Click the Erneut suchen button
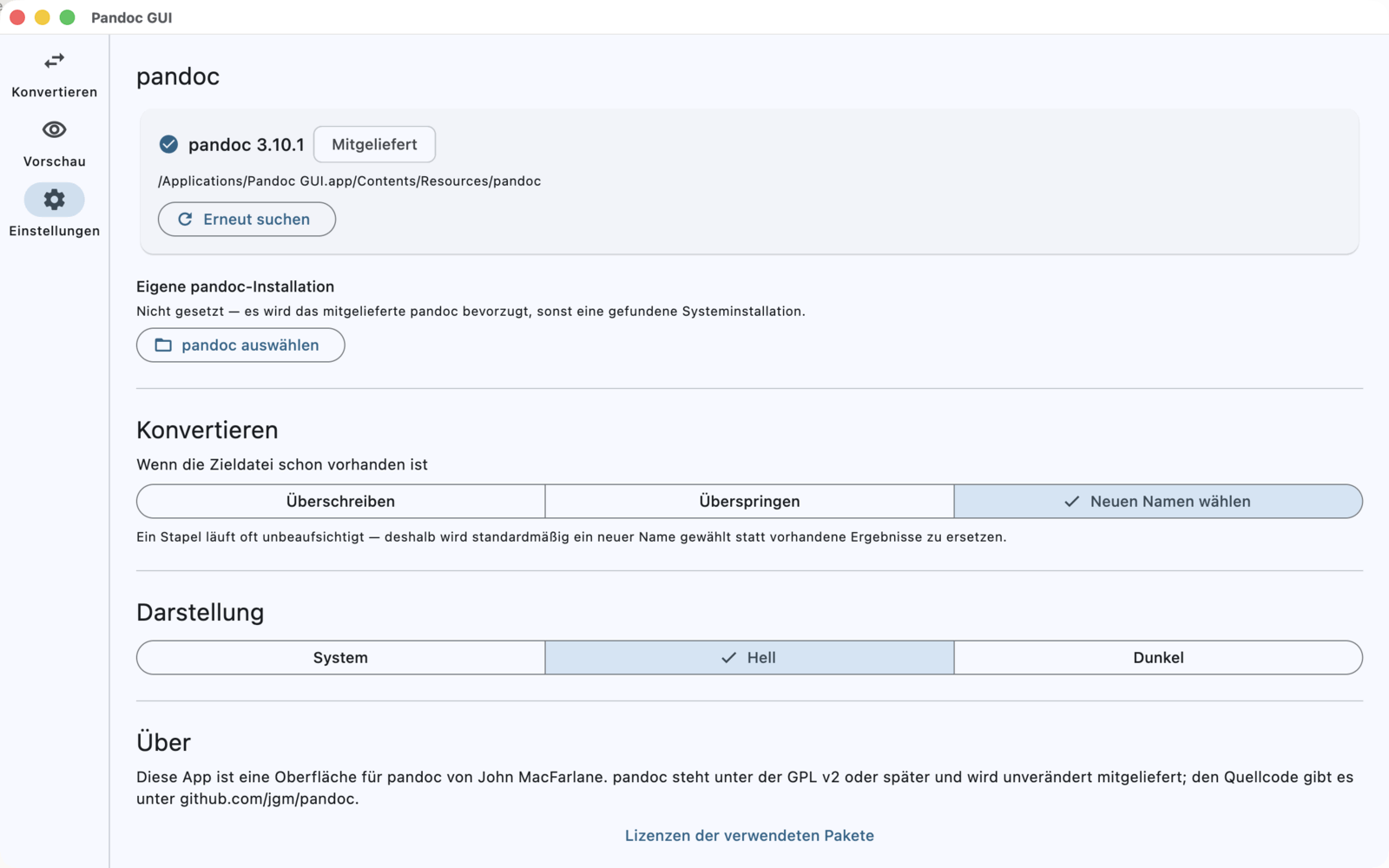The width and height of the screenshot is (1389, 868). coord(247,220)
